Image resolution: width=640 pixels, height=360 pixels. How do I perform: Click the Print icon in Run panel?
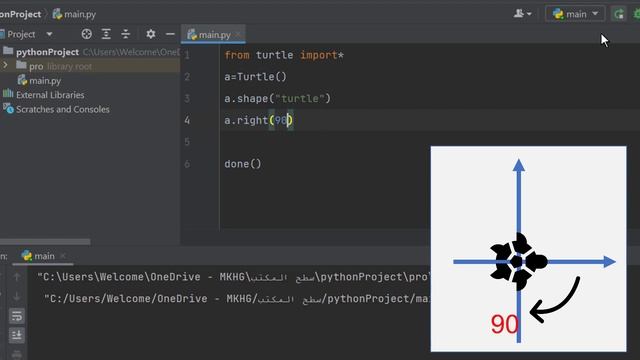click(17, 354)
